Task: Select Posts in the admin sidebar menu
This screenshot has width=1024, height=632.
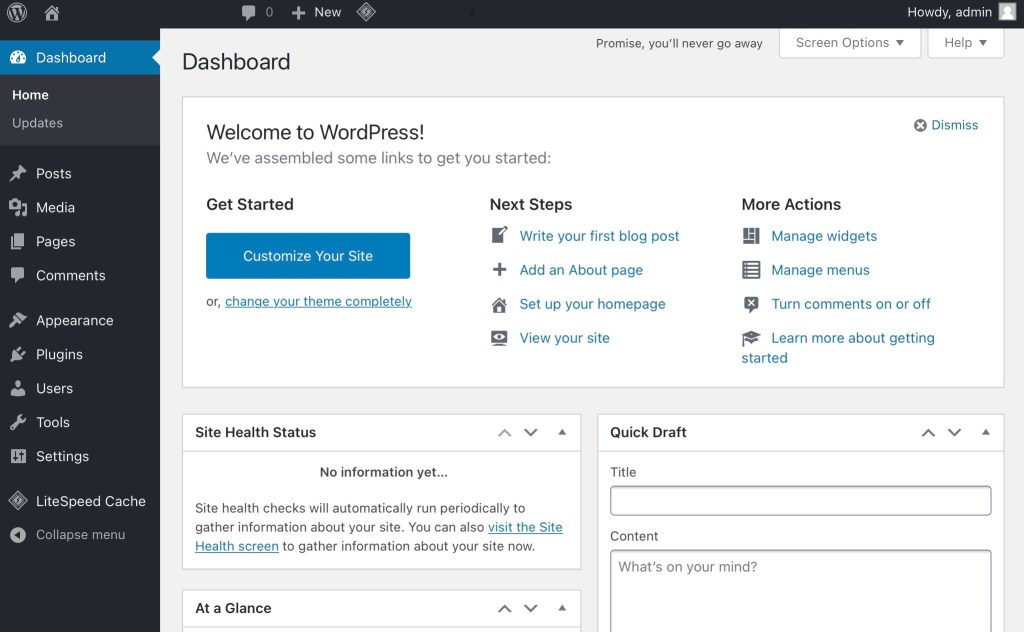Action: [x=55, y=173]
